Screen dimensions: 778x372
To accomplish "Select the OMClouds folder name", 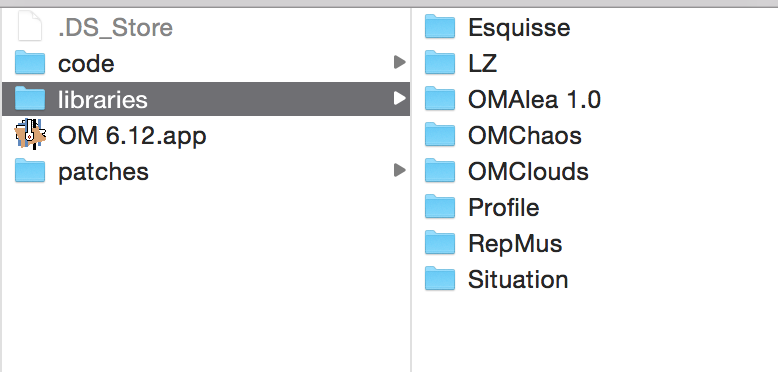I will pos(528,171).
